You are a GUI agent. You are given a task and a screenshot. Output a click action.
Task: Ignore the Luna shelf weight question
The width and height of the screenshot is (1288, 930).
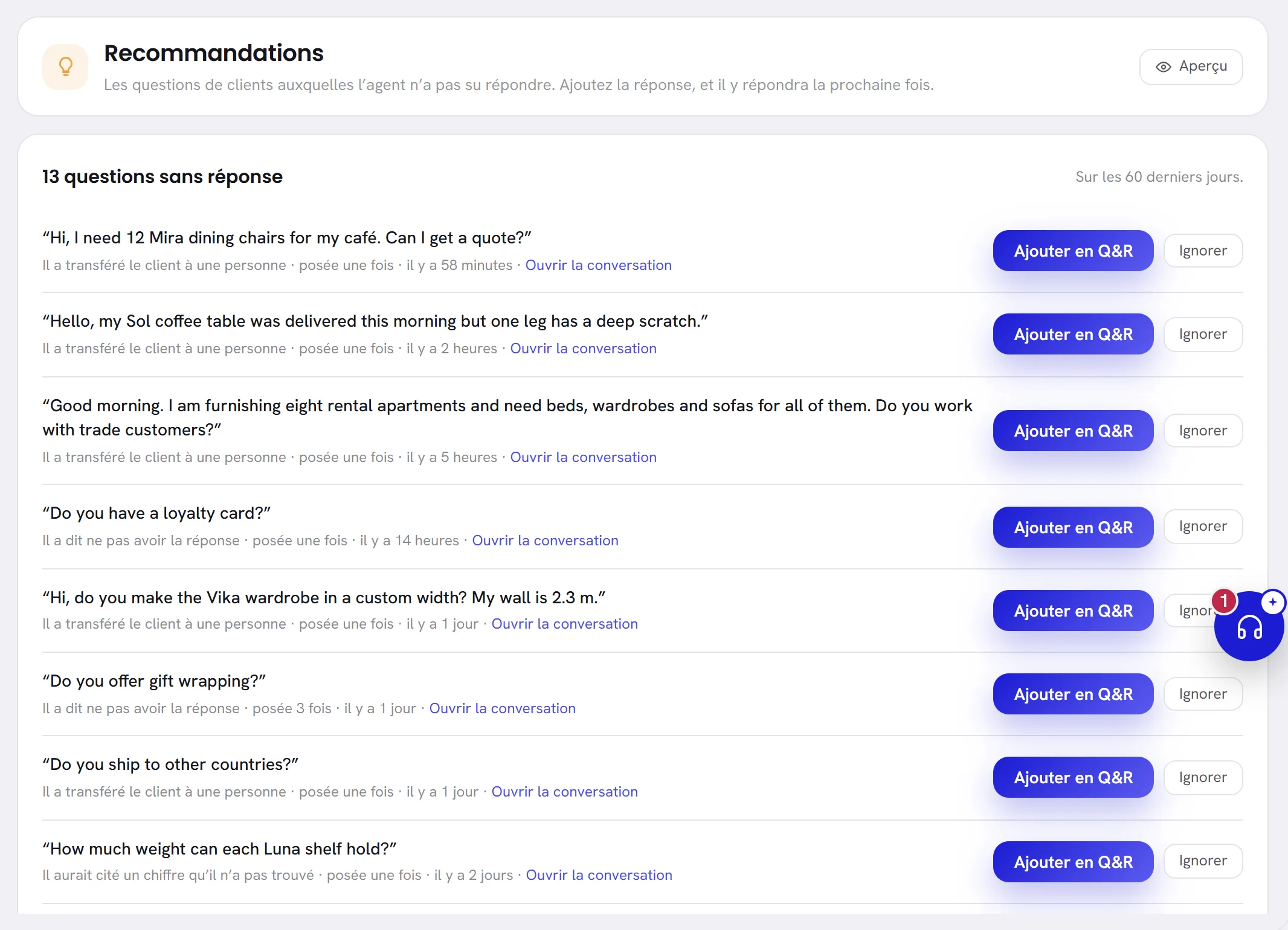(1203, 861)
